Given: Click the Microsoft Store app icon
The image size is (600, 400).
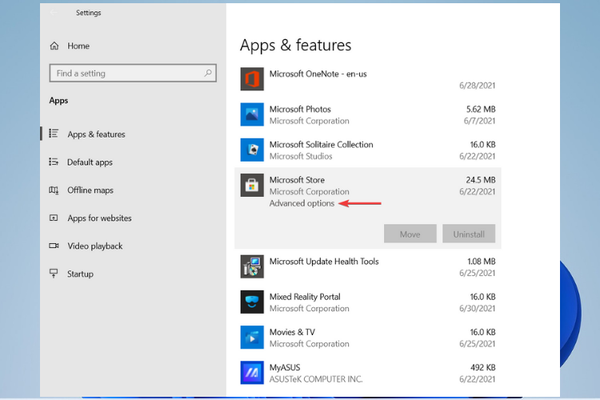Looking at the screenshot, I should (252, 186).
